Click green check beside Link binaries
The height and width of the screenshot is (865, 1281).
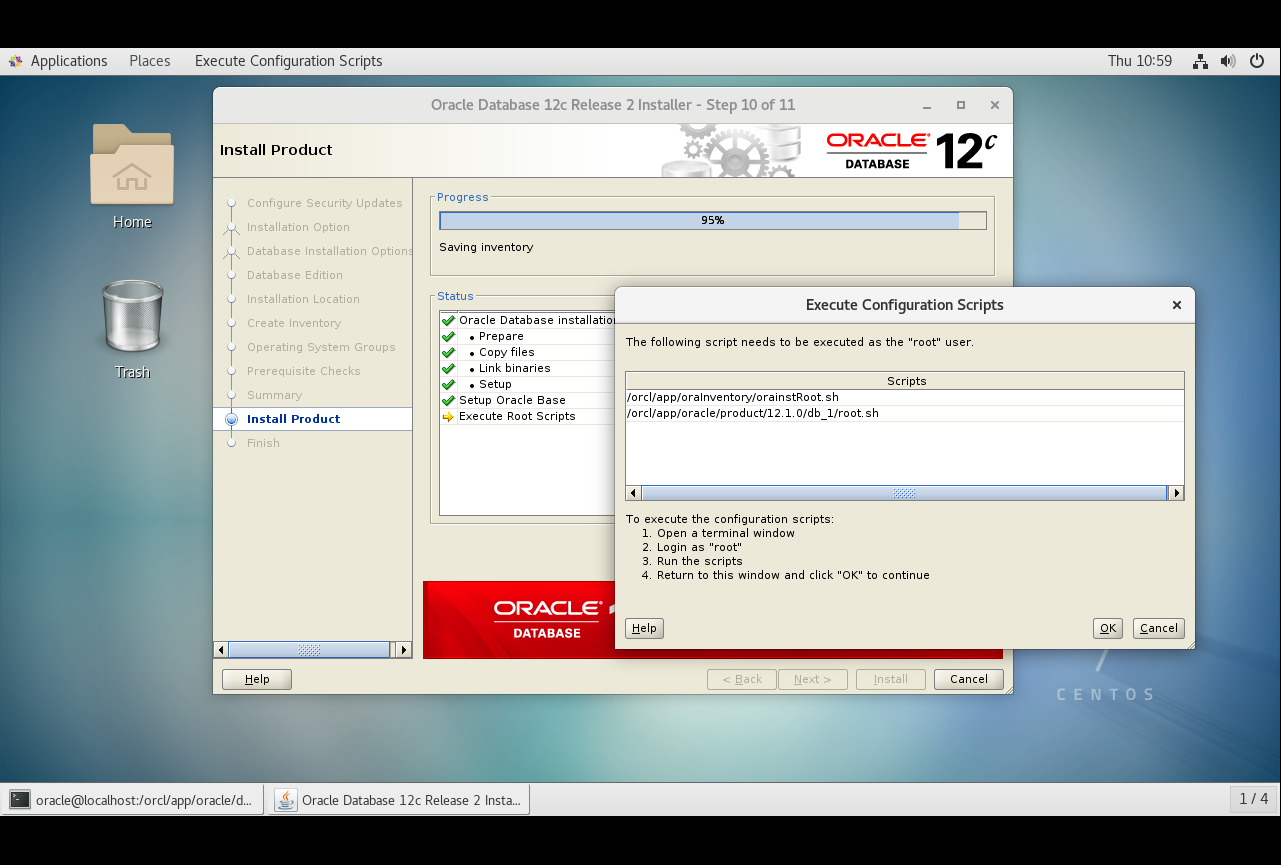click(448, 368)
